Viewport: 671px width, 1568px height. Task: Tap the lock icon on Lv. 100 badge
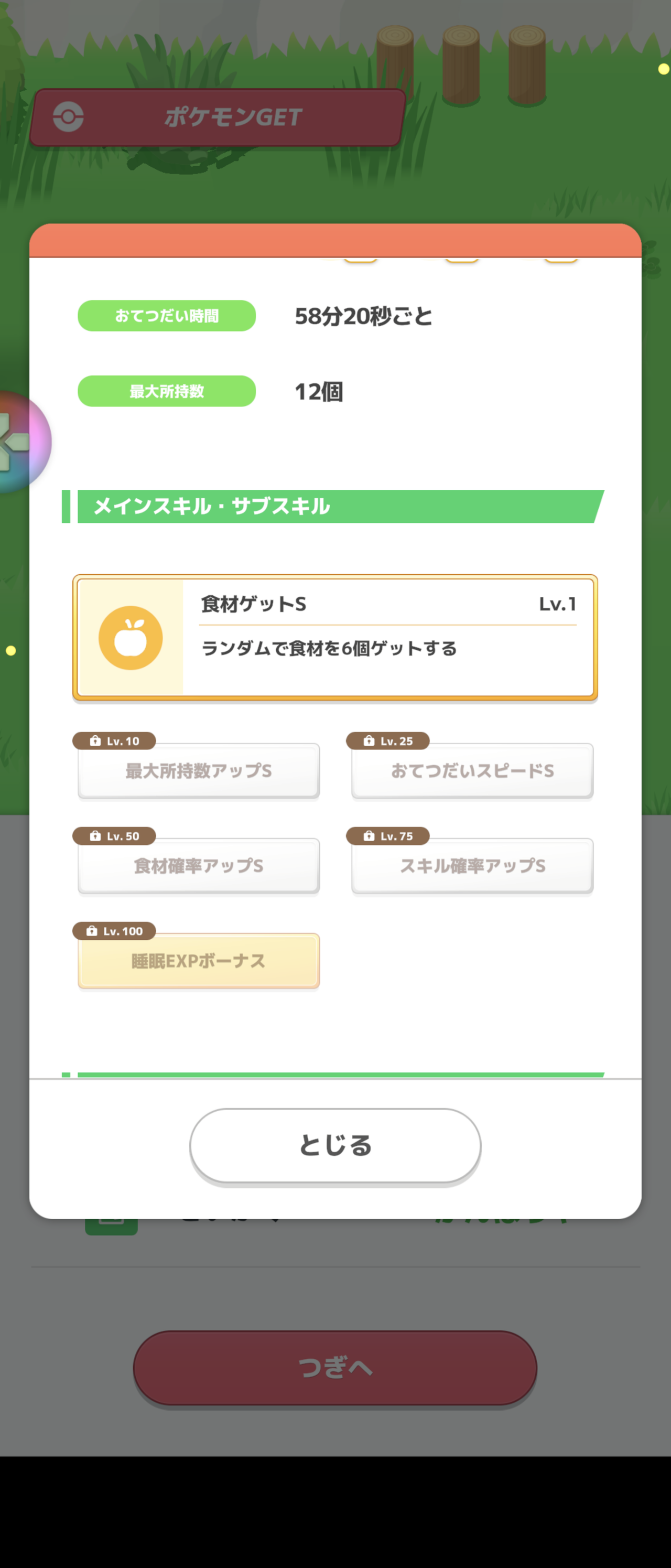(92, 931)
